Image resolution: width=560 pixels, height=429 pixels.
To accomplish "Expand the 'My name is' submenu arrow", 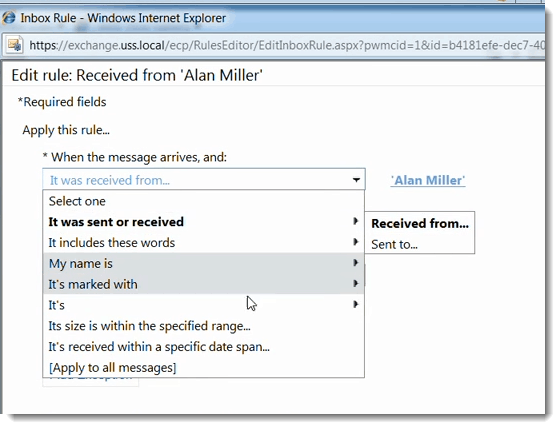I will point(355,263).
